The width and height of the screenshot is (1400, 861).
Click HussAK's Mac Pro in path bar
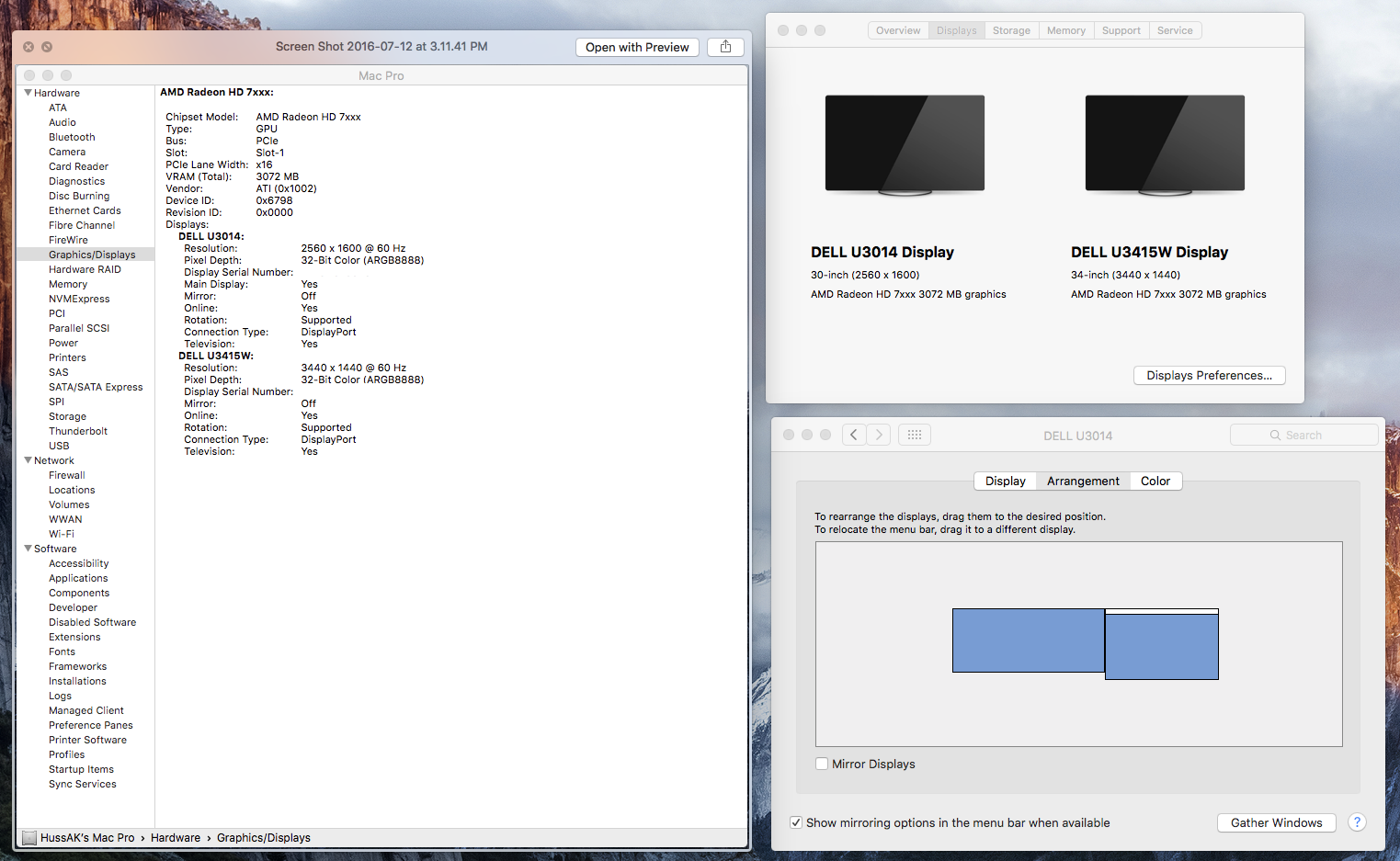pyautogui.click(x=87, y=838)
